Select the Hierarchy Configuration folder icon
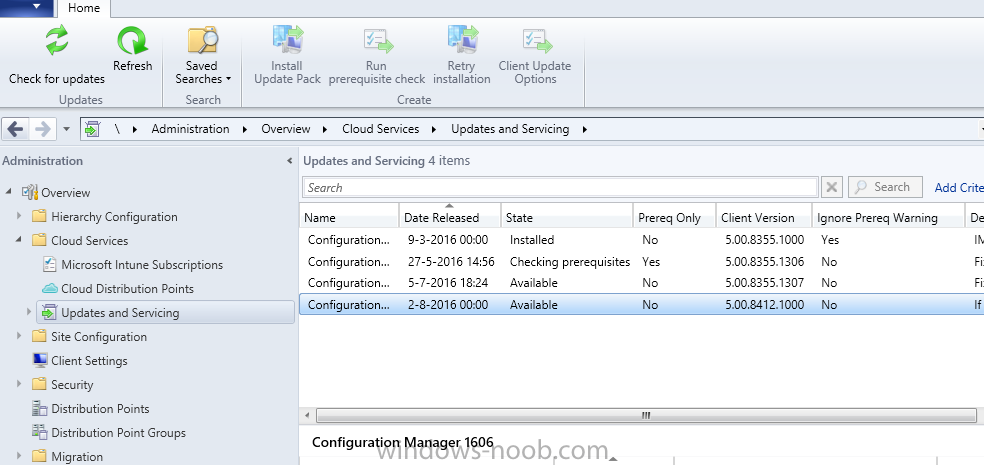Image resolution: width=984 pixels, height=465 pixels. [40, 216]
